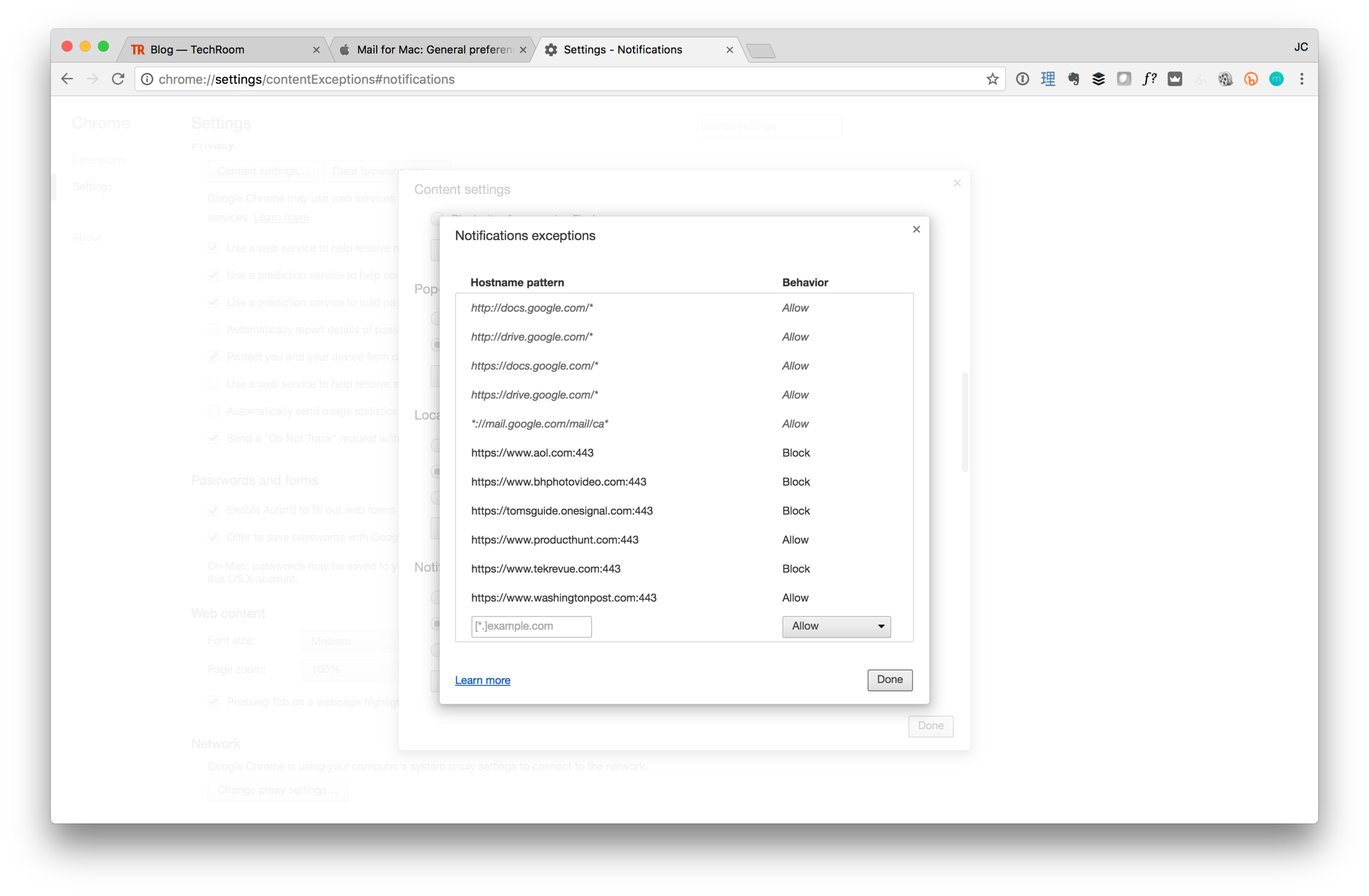Open the orange Bitly extension icon

(1251, 79)
